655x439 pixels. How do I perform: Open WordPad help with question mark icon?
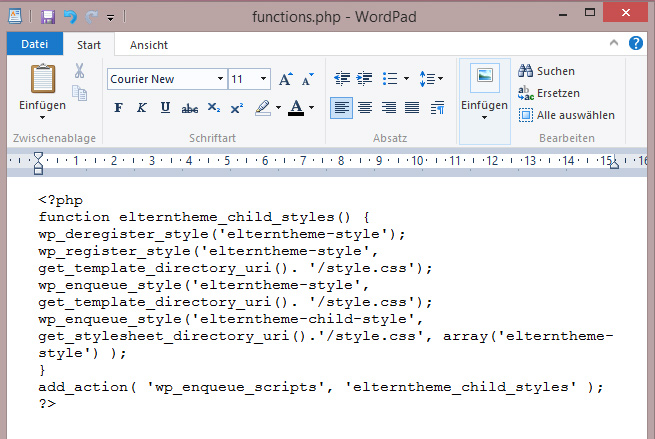pos(635,43)
